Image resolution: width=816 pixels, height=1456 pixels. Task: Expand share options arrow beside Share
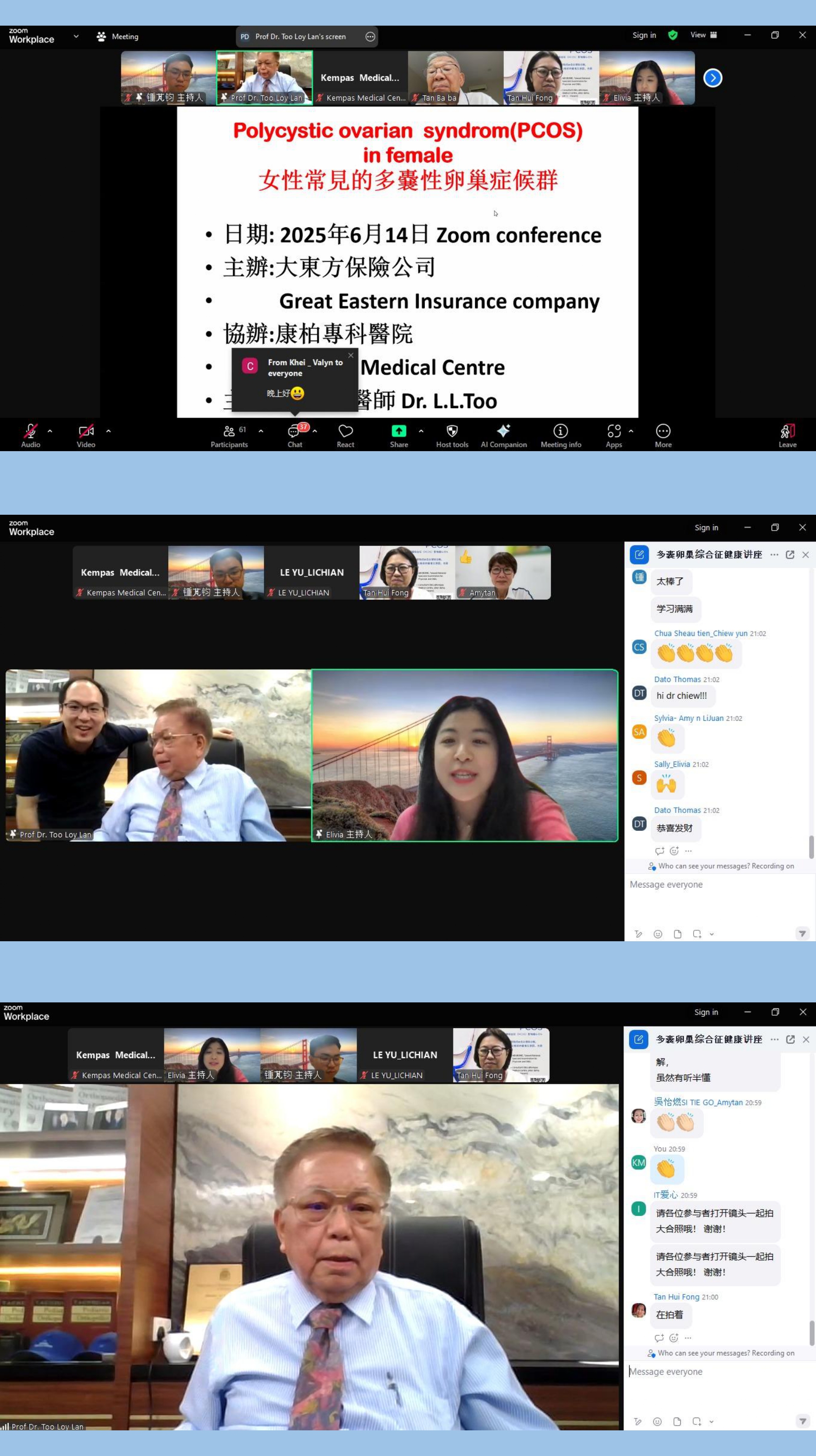pyautogui.click(x=421, y=431)
